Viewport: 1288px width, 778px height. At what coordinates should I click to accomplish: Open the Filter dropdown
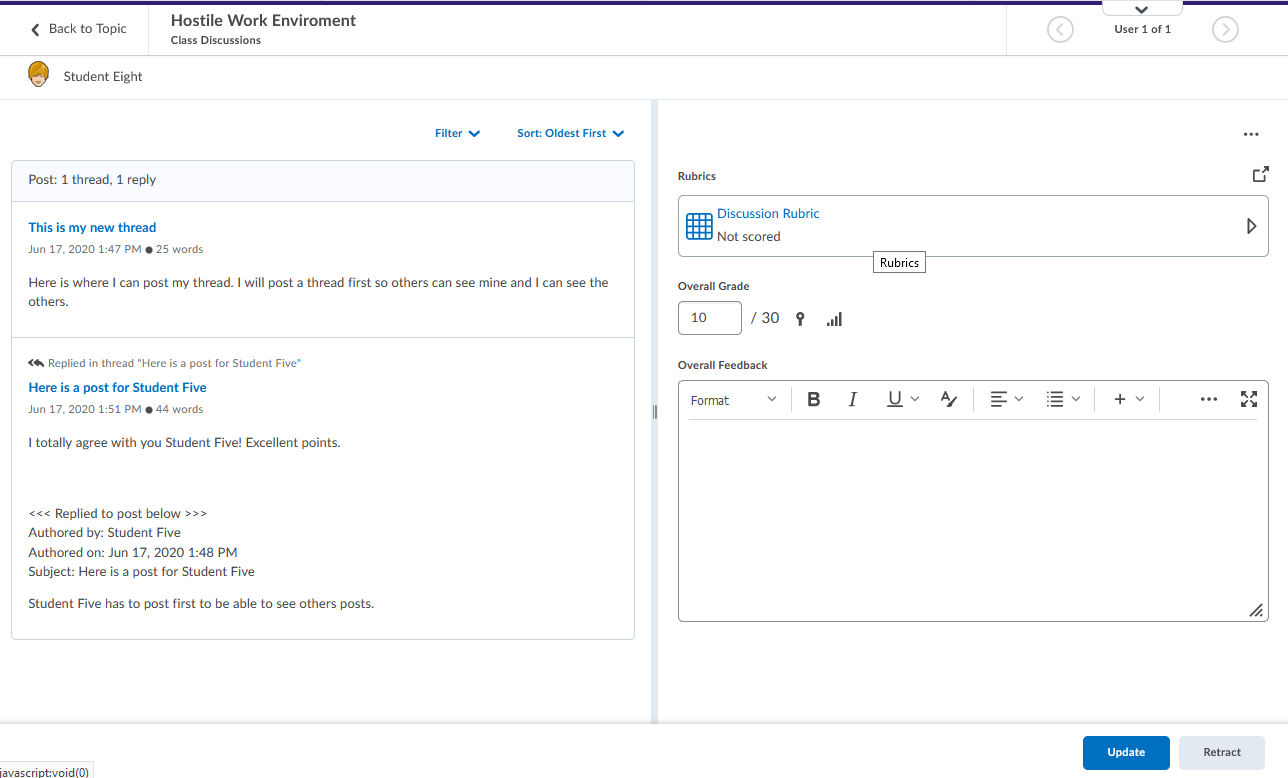point(457,133)
